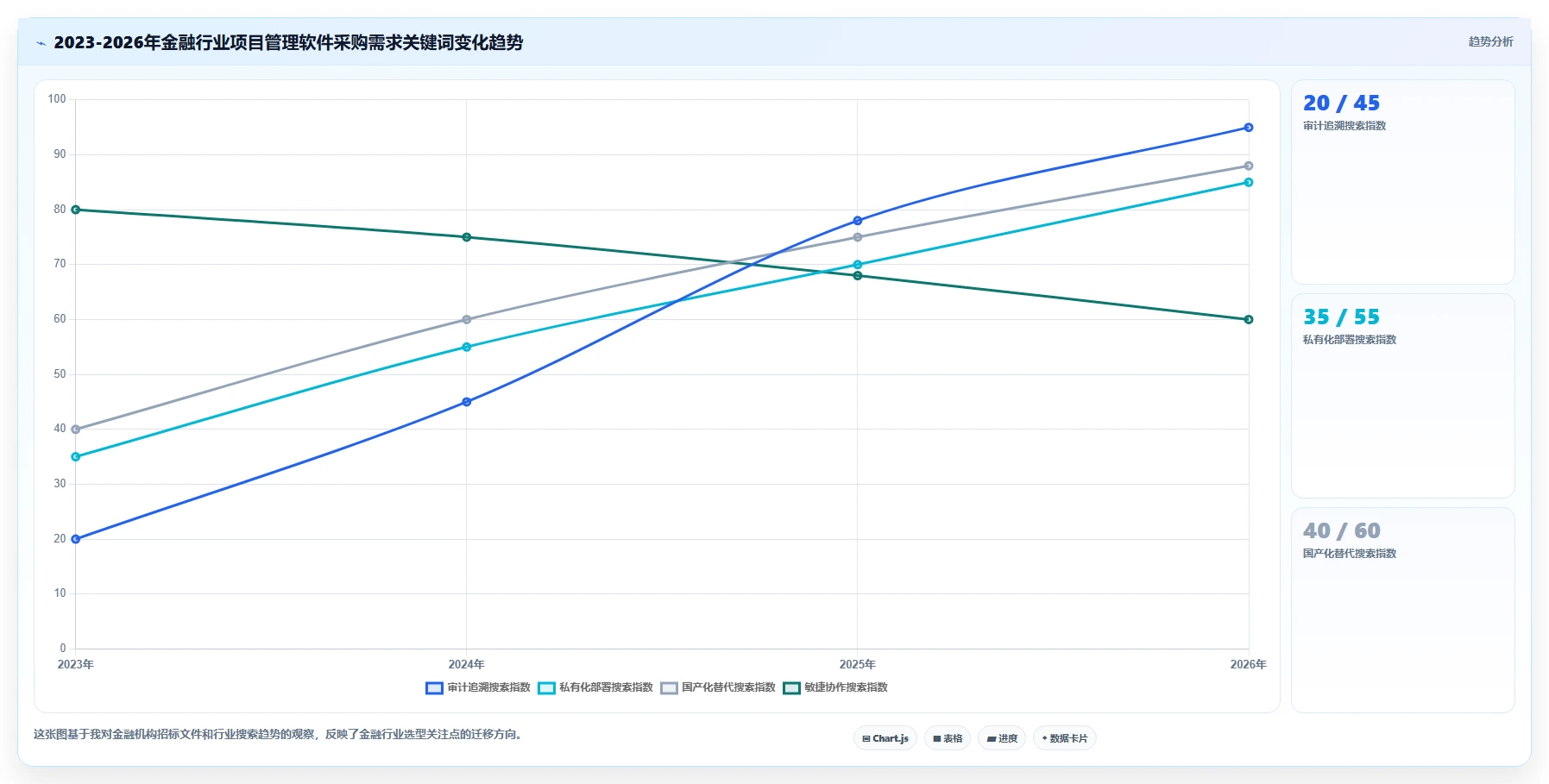Click the 50 y-axis tick label
The image size is (1549, 784).
(x=60, y=374)
